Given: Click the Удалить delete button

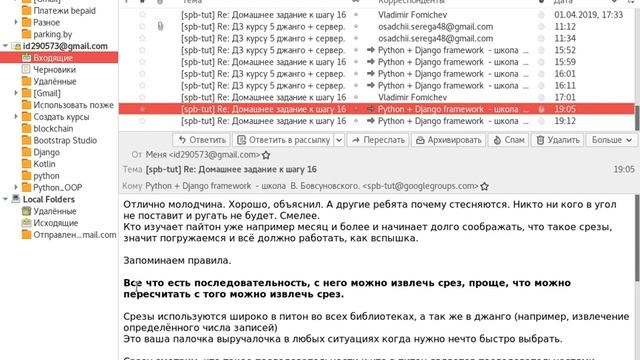Looking at the screenshot, I should (558, 140).
